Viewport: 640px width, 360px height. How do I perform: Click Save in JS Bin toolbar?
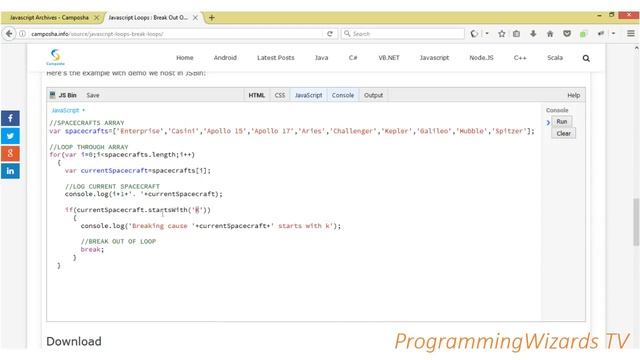93,95
